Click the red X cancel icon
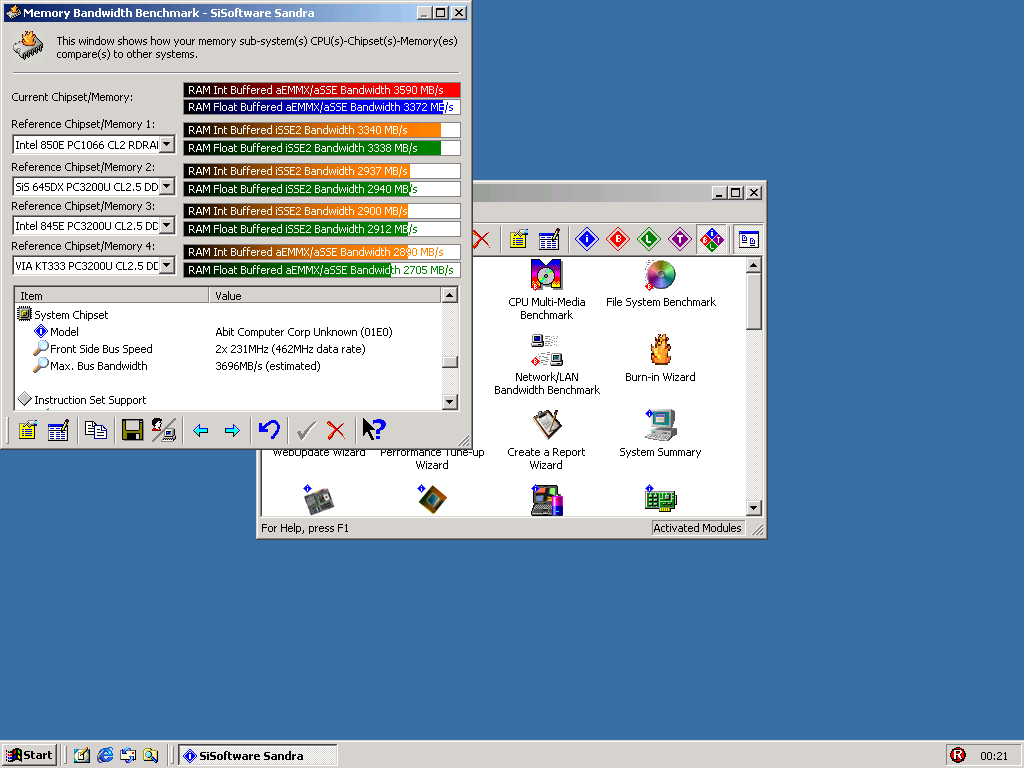The width and height of the screenshot is (1024, 768). tap(336, 431)
